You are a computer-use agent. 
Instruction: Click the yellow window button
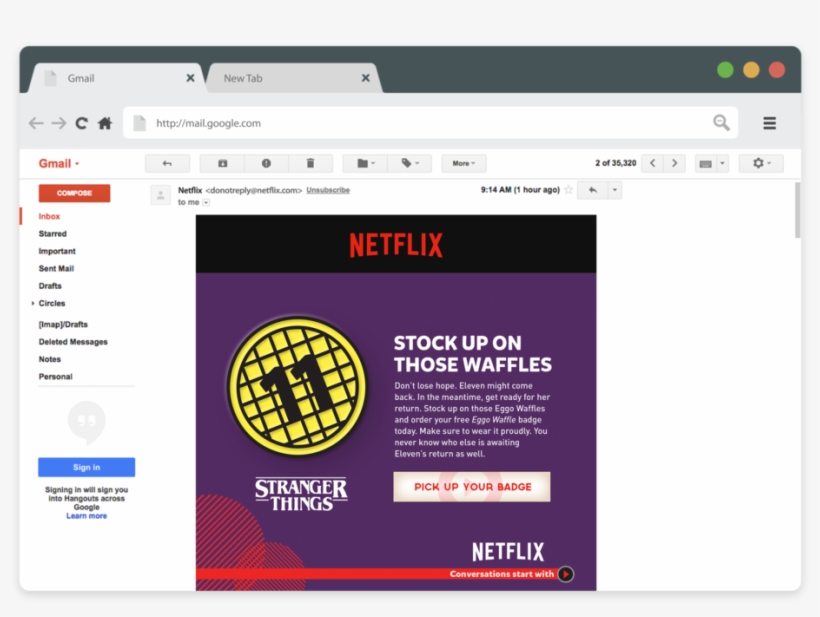(x=751, y=70)
